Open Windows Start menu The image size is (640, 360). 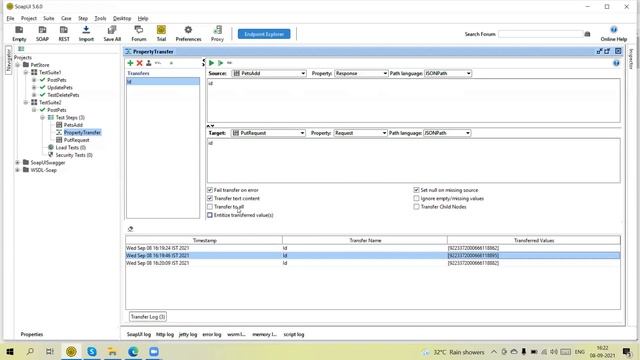[10, 351]
